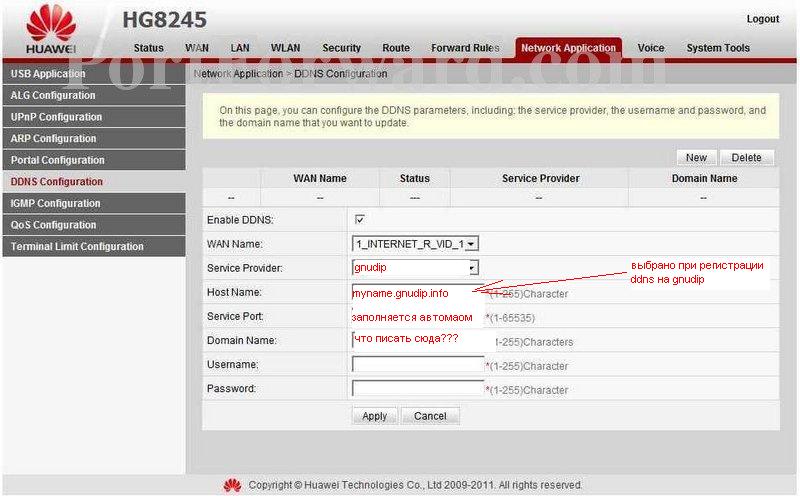Click the New button
800x496 pixels.
coord(696,157)
